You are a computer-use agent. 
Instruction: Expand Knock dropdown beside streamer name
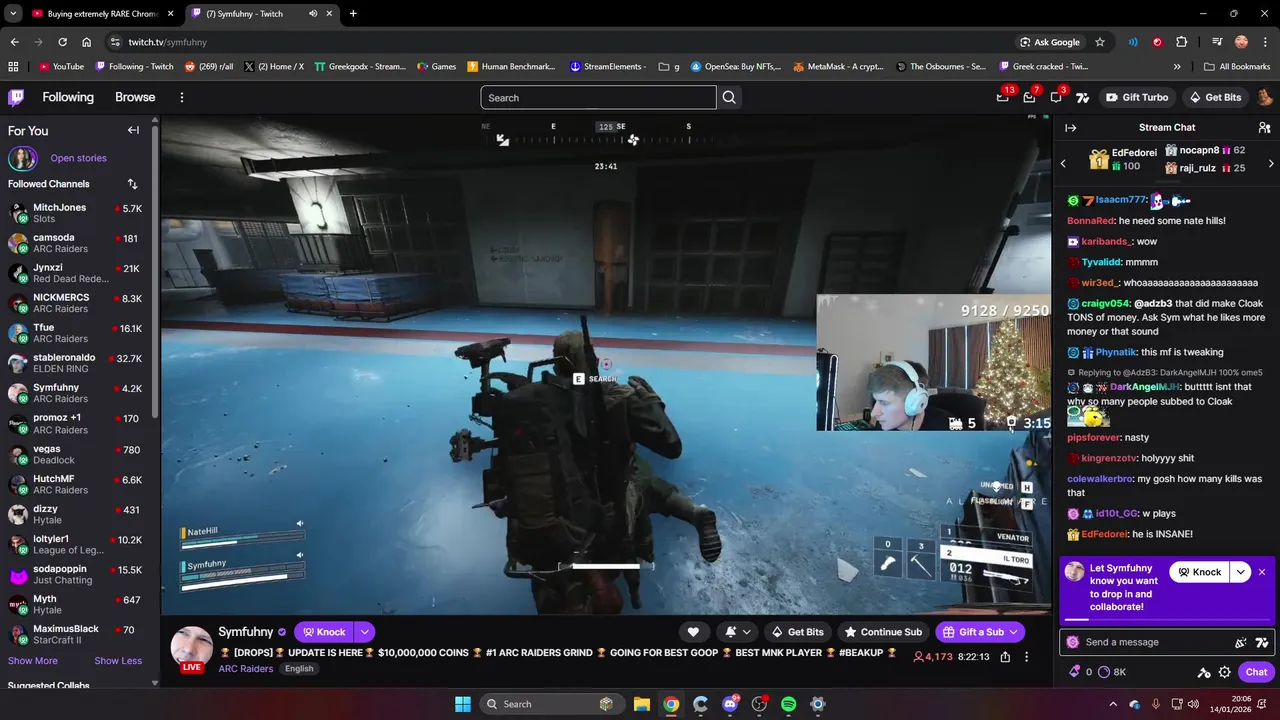[365, 632]
